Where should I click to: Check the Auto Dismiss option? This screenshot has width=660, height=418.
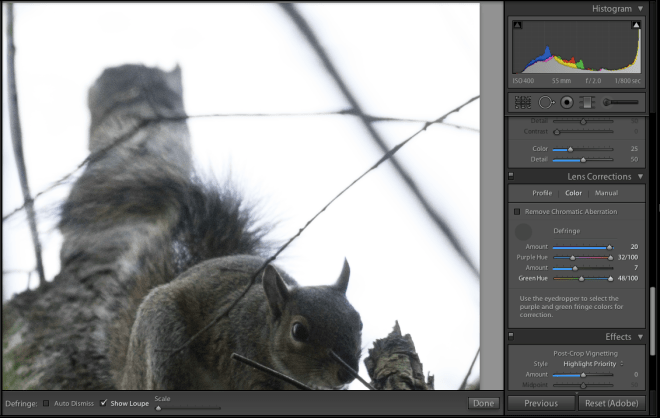pos(46,403)
